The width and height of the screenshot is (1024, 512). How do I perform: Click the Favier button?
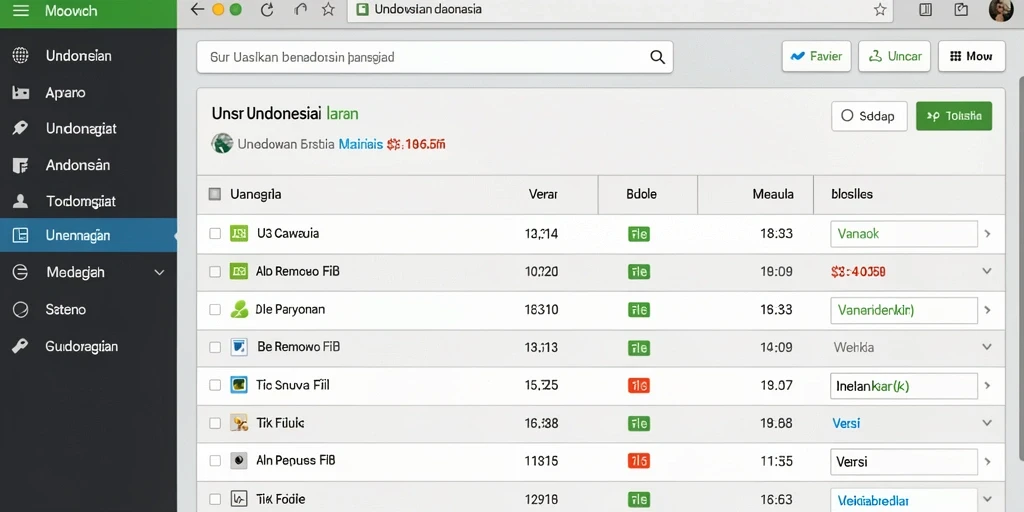click(x=816, y=56)
